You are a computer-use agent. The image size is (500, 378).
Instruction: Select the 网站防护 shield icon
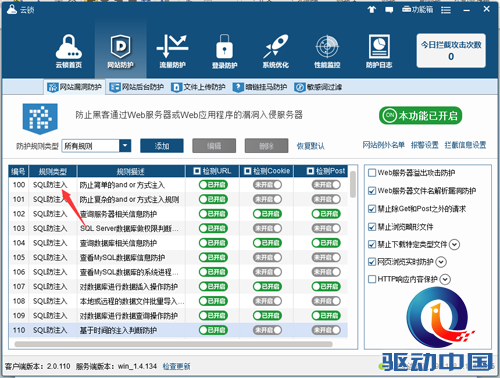[x=120, y=51]
